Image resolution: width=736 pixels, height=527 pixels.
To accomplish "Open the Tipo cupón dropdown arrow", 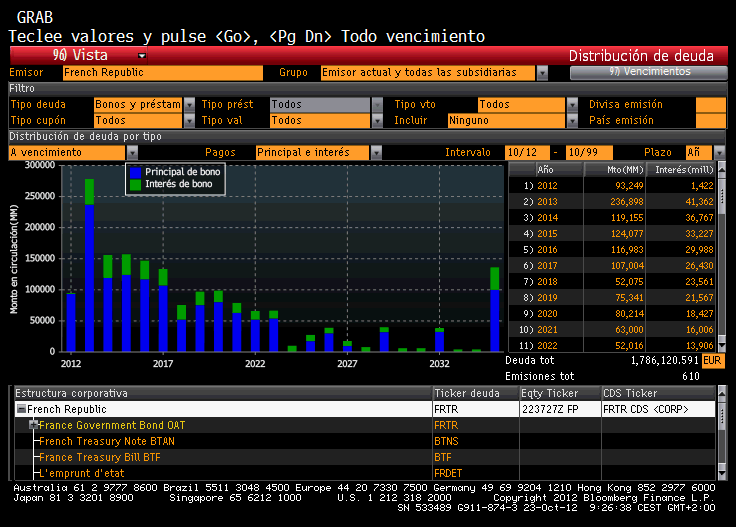I will point(189,120).
